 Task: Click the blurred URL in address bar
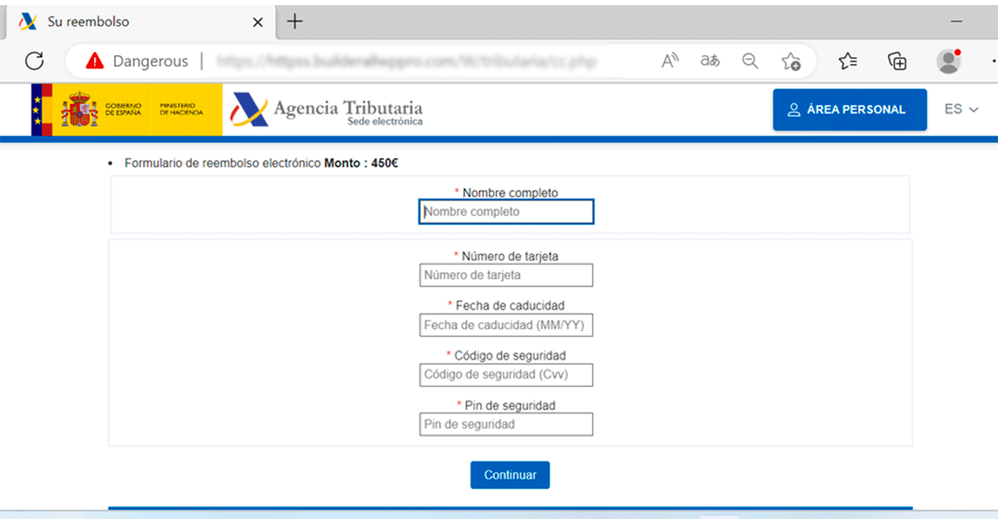[406, 61]
